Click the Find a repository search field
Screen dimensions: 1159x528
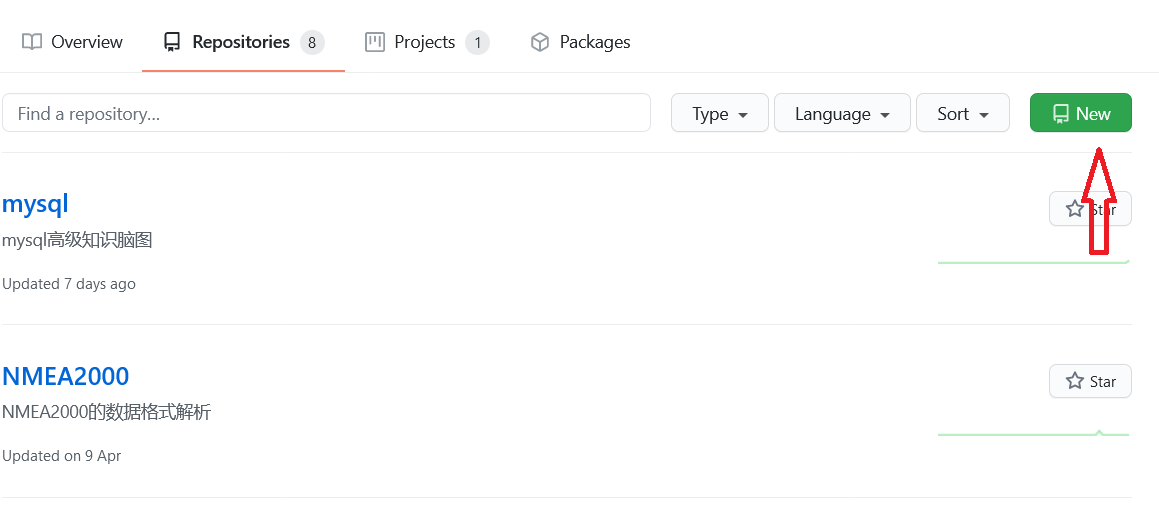326,113
